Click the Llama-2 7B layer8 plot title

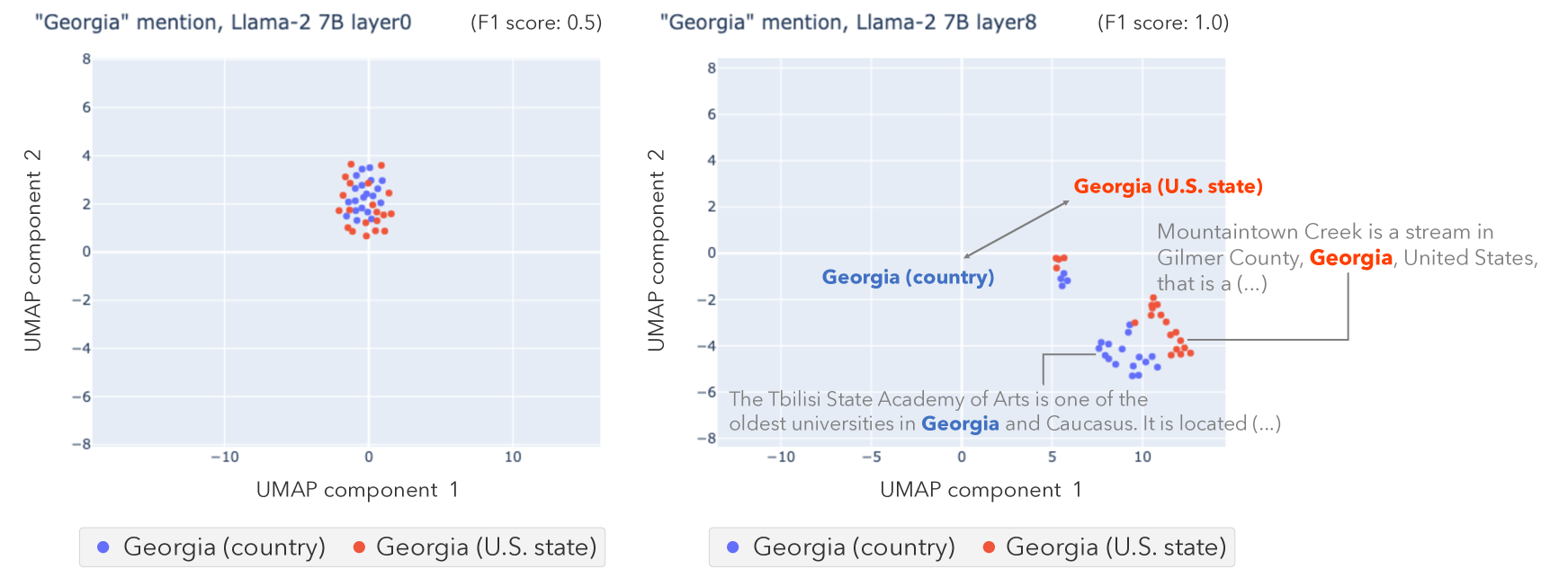847,22
